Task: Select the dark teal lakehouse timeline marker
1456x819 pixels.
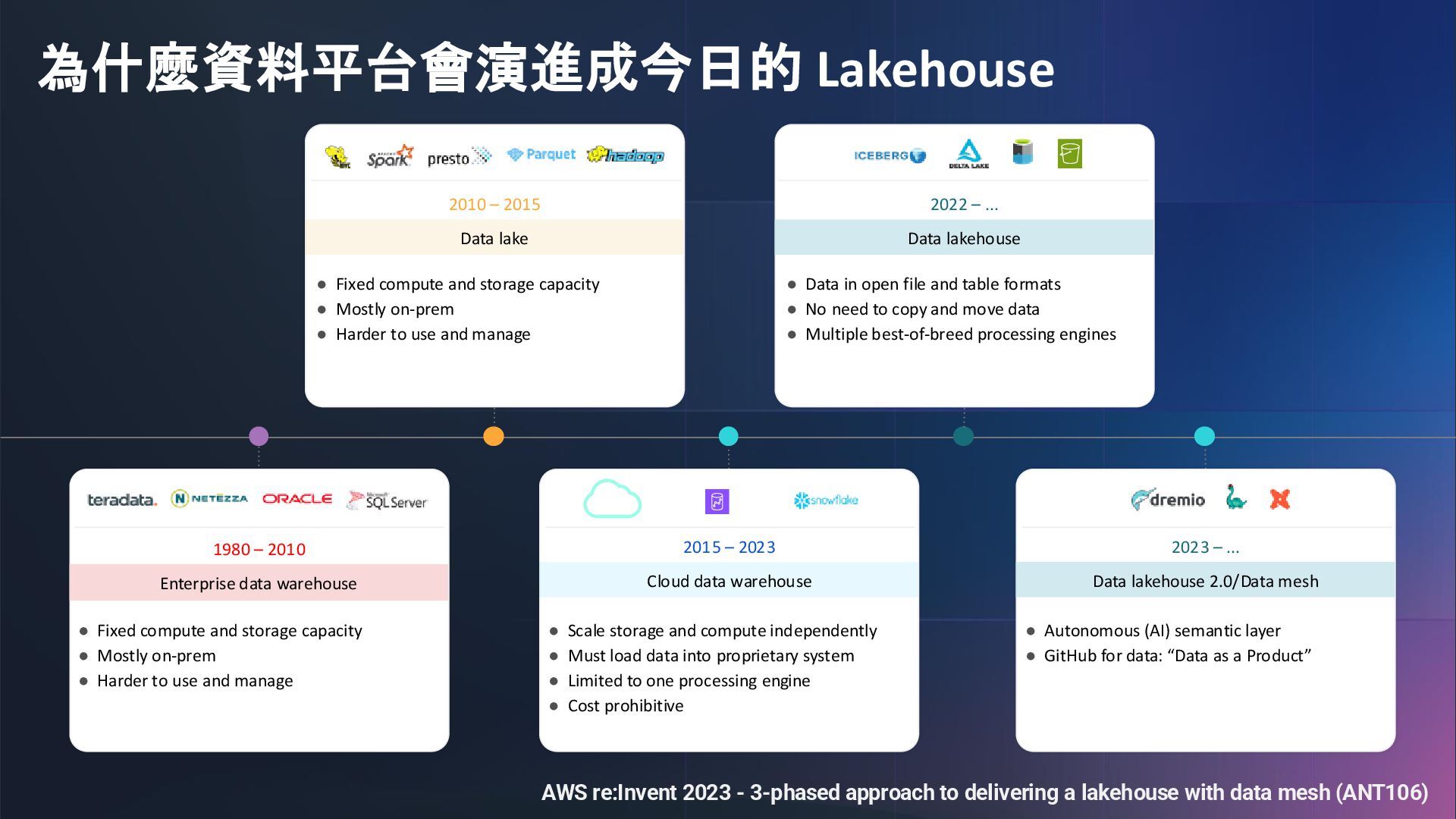Action: click(x=963, y=436)
